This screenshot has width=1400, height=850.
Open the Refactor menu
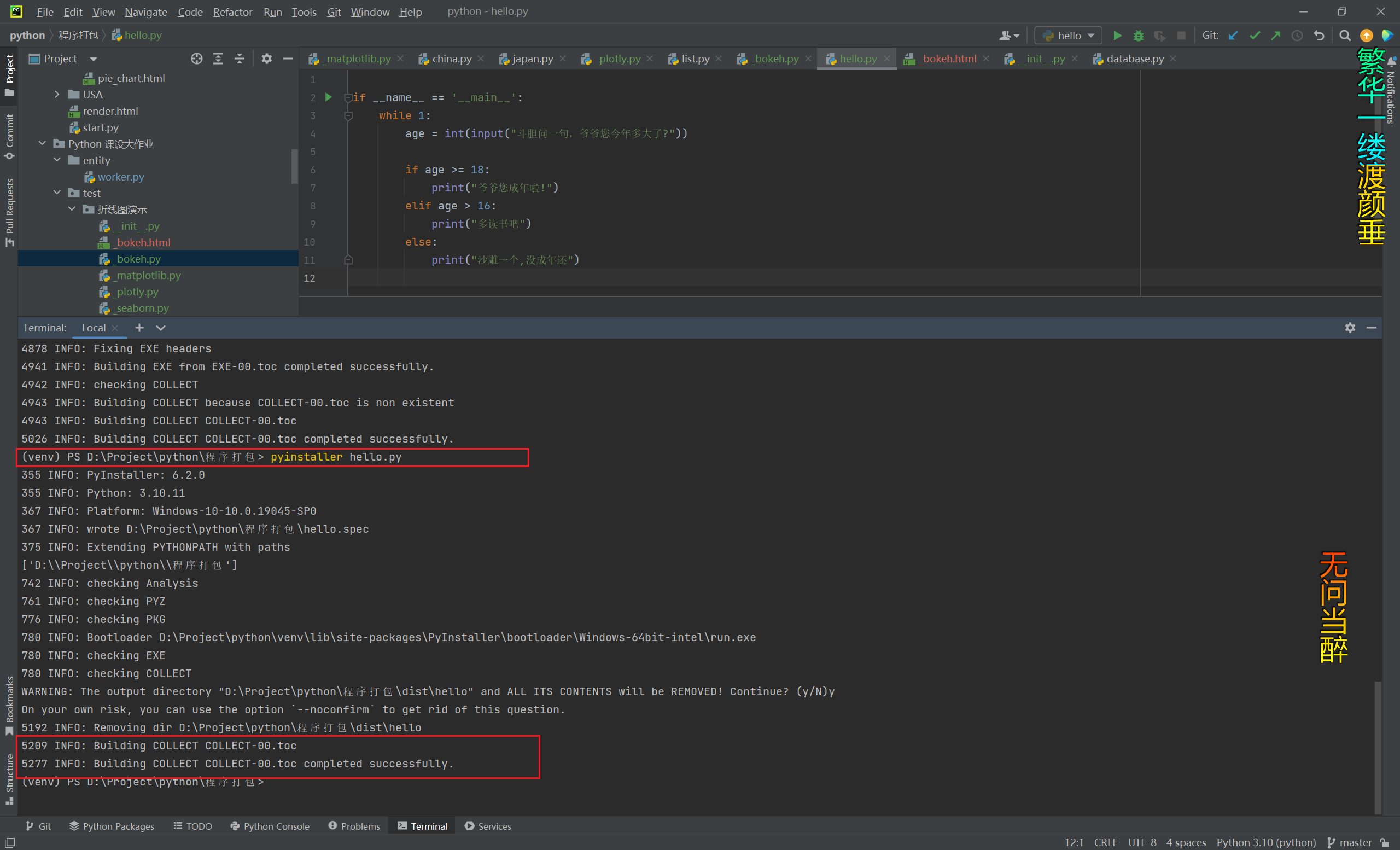(x=232, y=12)
